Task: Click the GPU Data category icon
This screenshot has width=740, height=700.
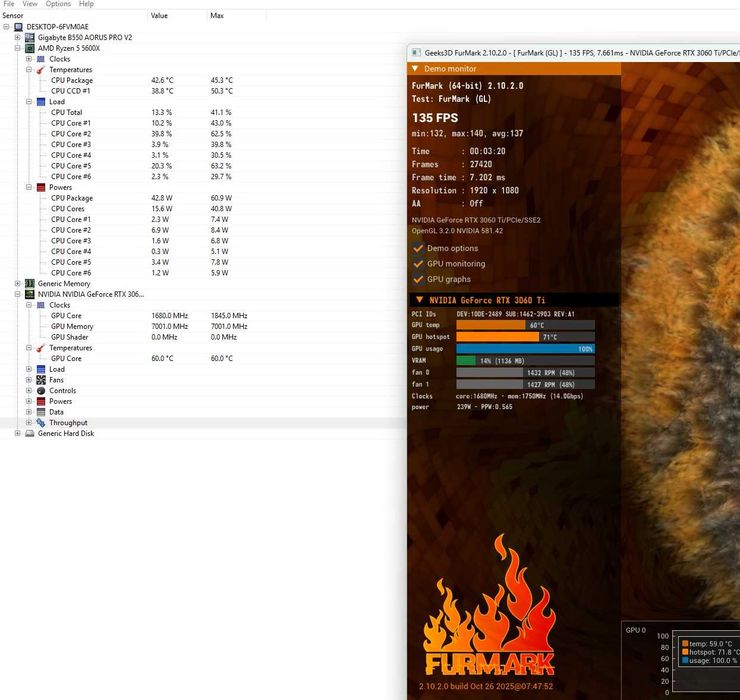Action: click(41, 412)
